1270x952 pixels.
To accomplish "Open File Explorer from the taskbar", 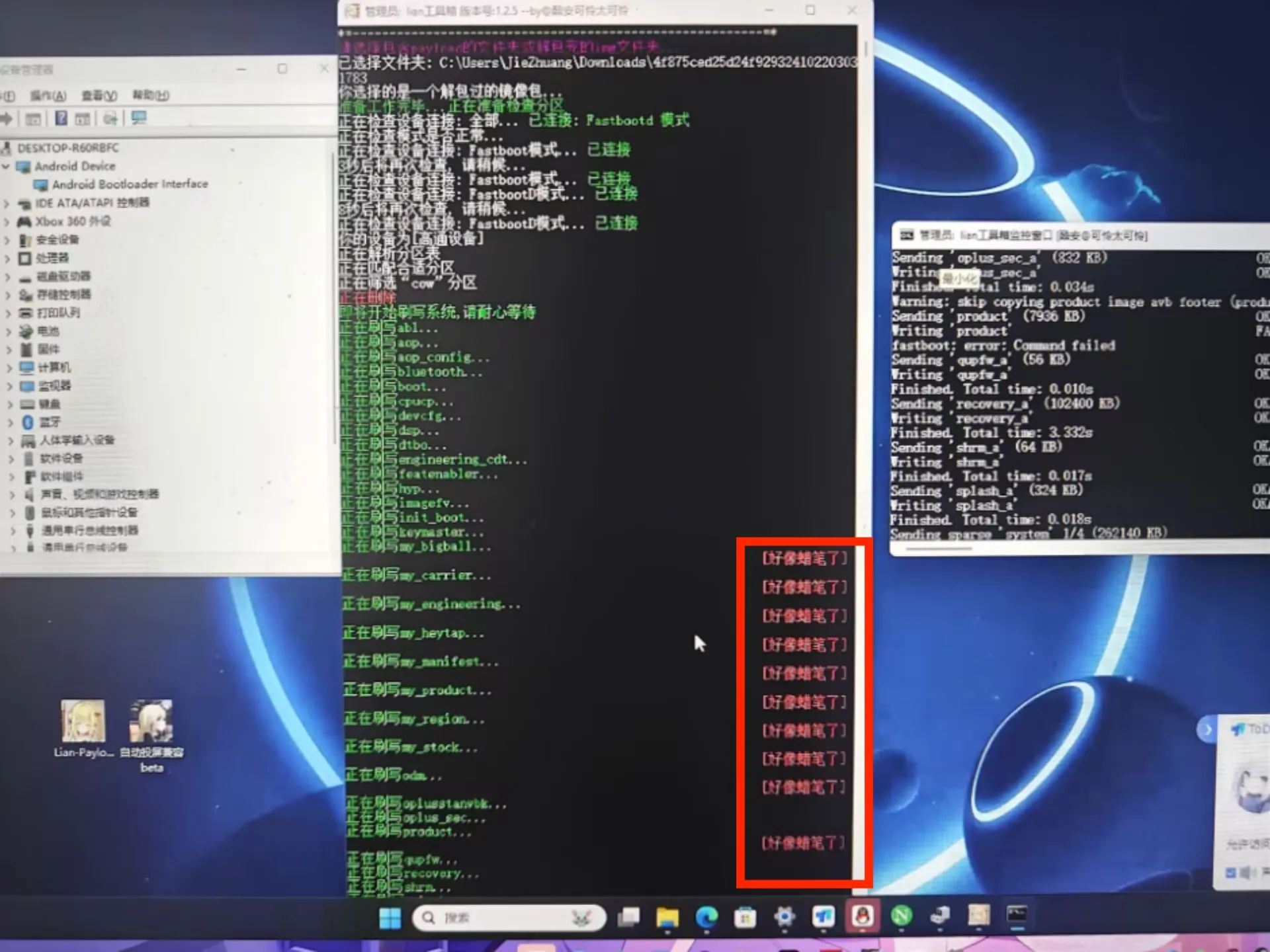I will pos(667,917).
